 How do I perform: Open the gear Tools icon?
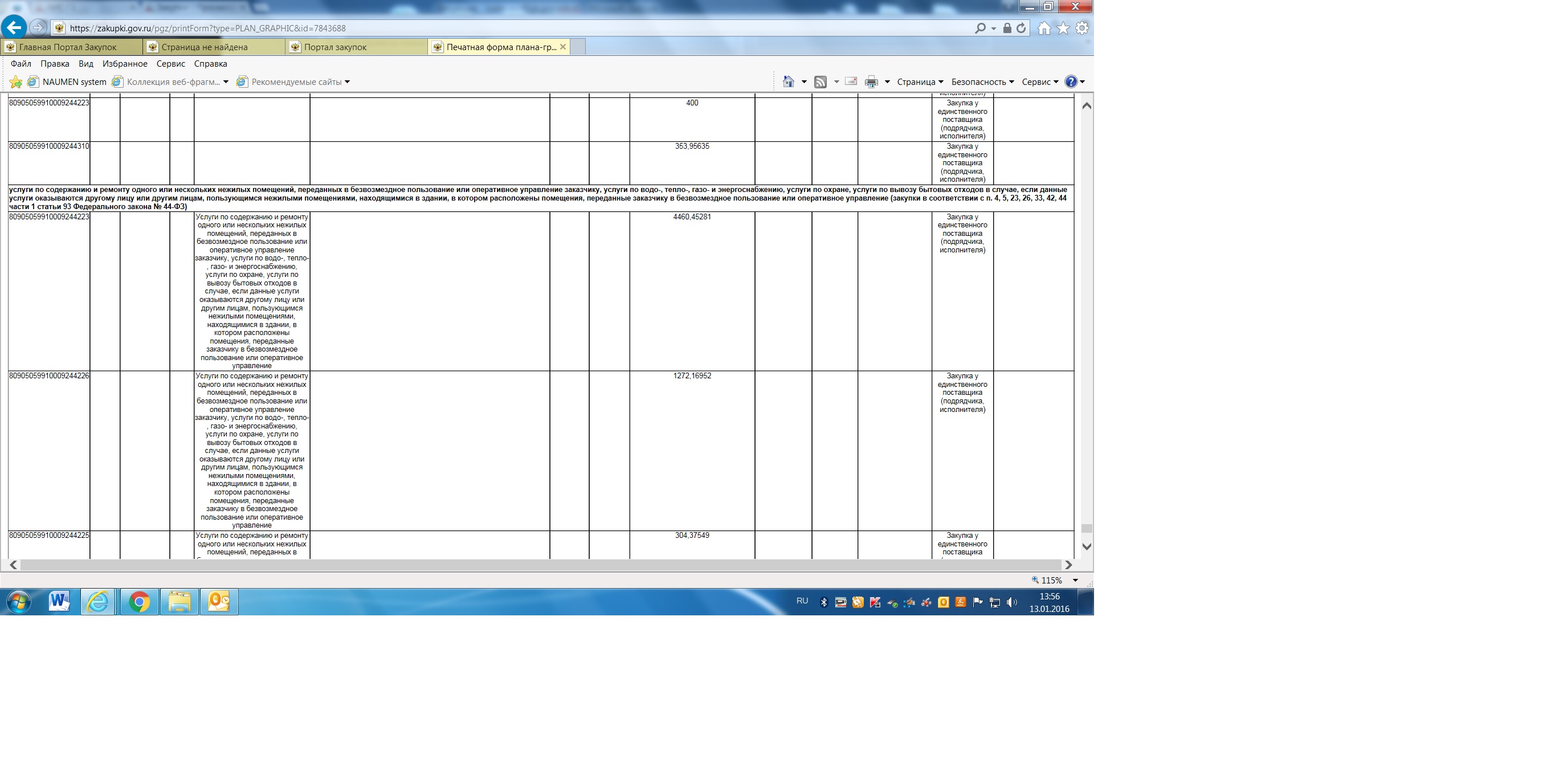pyautogui.click(x=1082, y=28)
